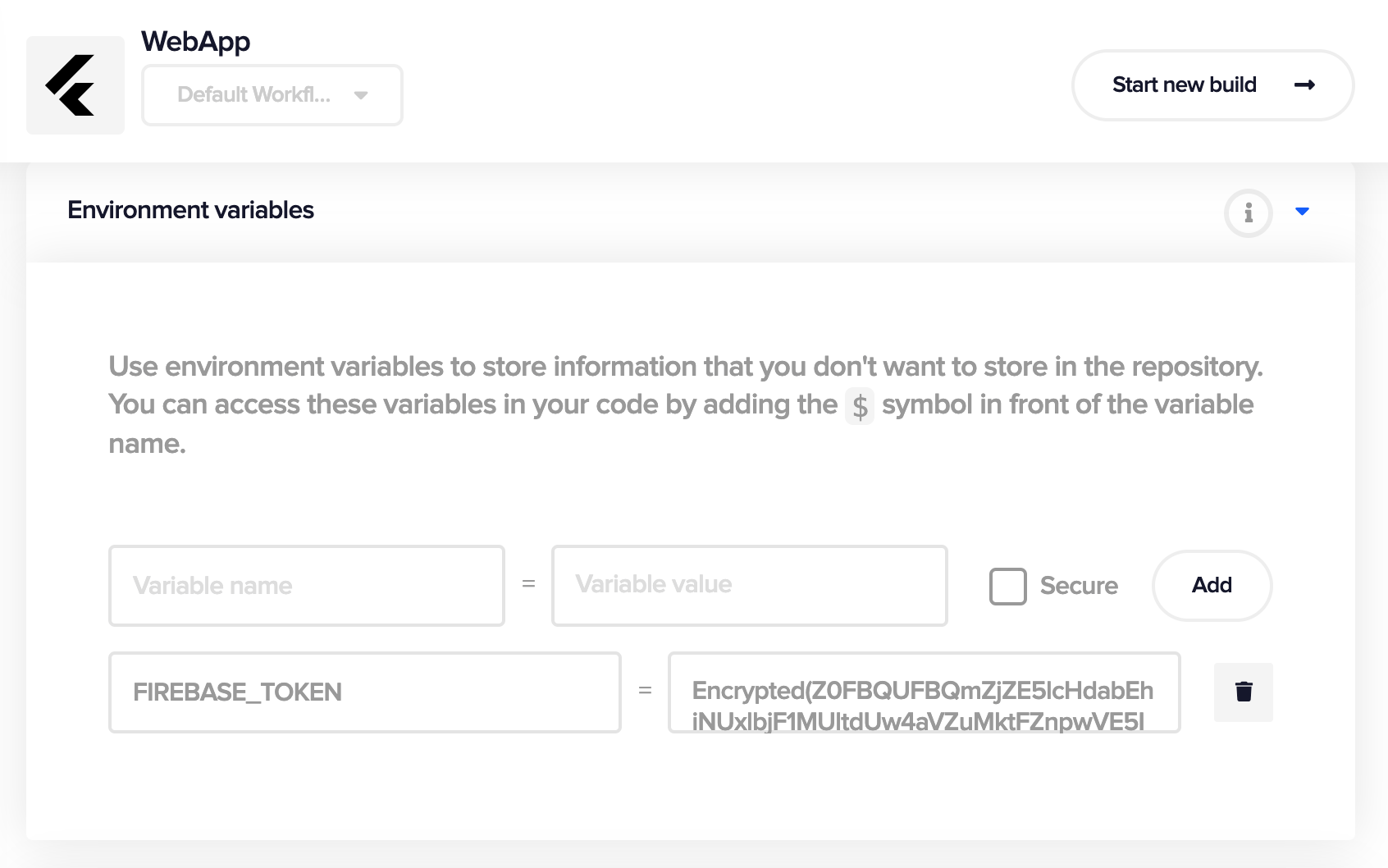Focus the Variable value field
This screenshot has height=868, width=1388.
[750, 586]
